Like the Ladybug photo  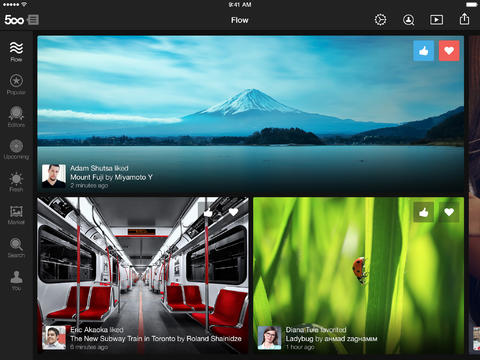tap(424, 212)
